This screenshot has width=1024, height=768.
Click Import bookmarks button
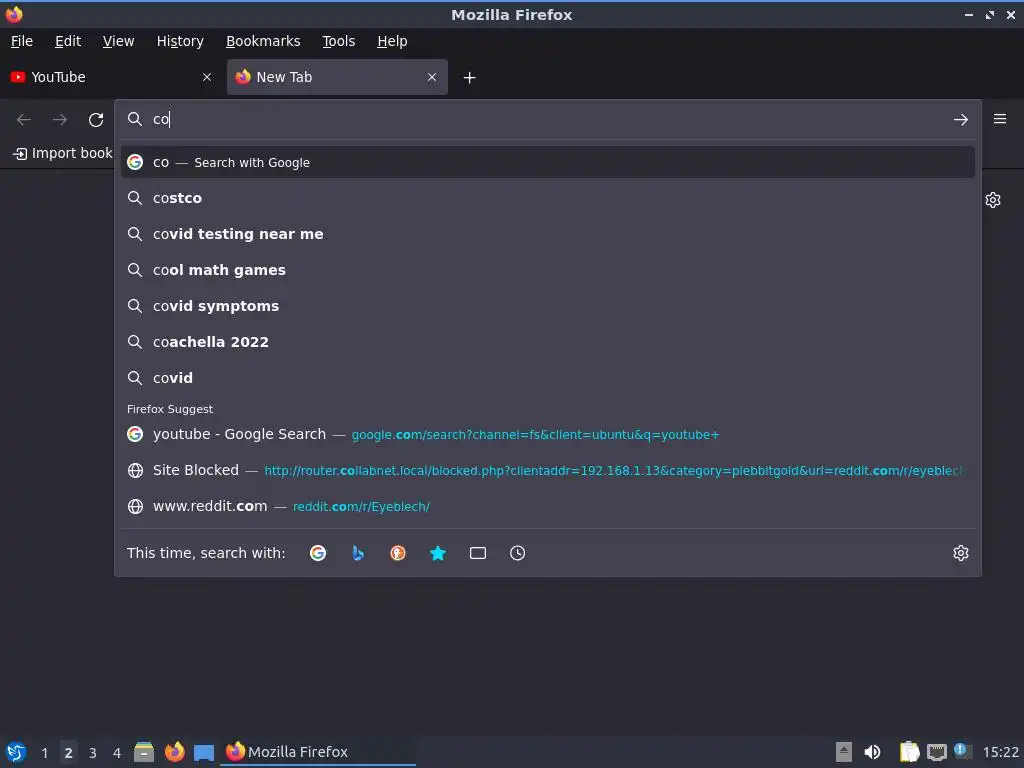63,153
